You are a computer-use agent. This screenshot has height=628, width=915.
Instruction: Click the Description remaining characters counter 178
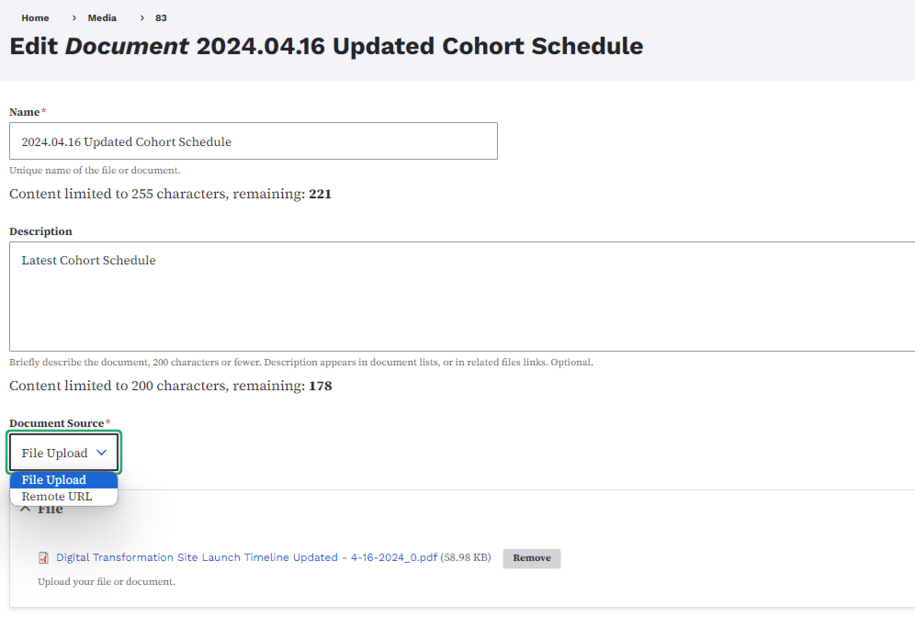point(320,386)
